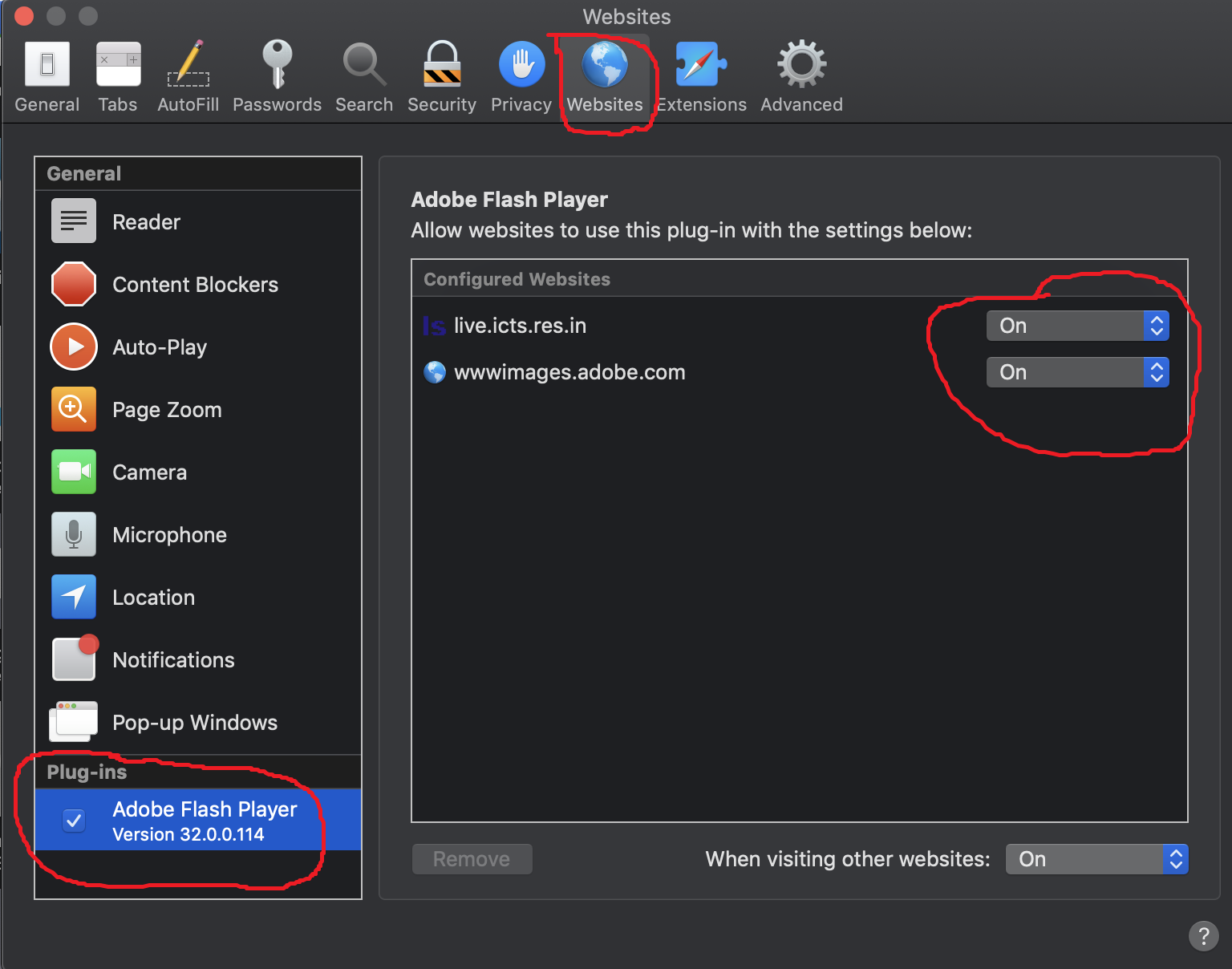Select the Passwords preferences pane
The height and width of the screenshot is (969, 1232).
pos(277,75)
